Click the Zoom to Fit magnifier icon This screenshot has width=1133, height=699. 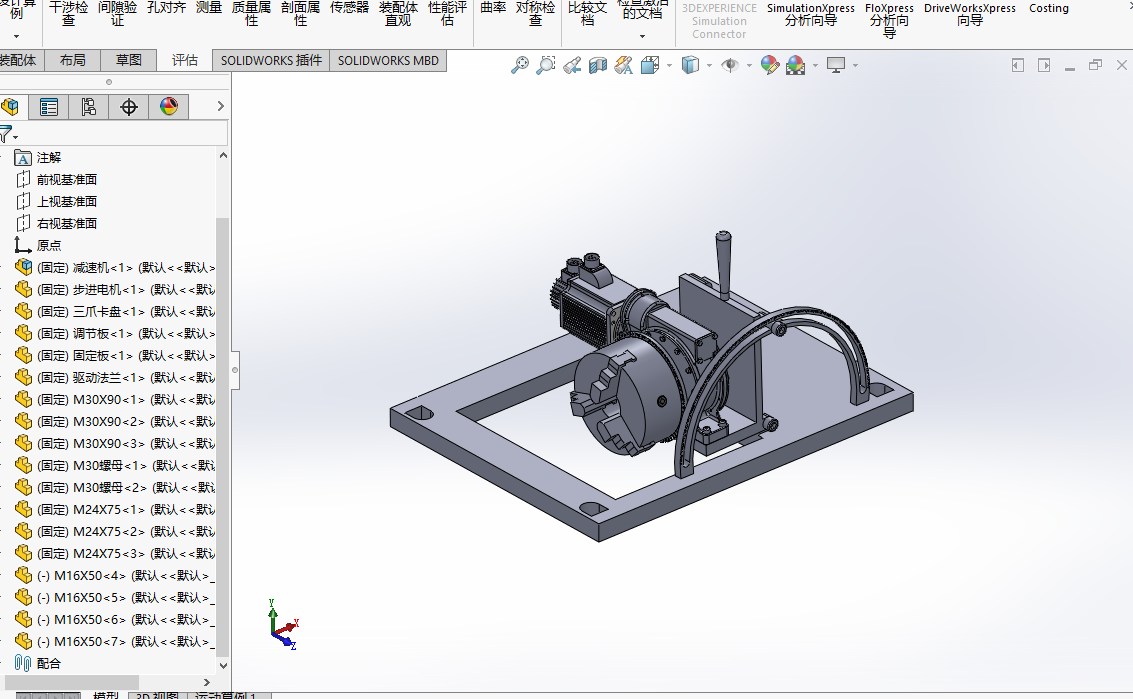[520, 66]
